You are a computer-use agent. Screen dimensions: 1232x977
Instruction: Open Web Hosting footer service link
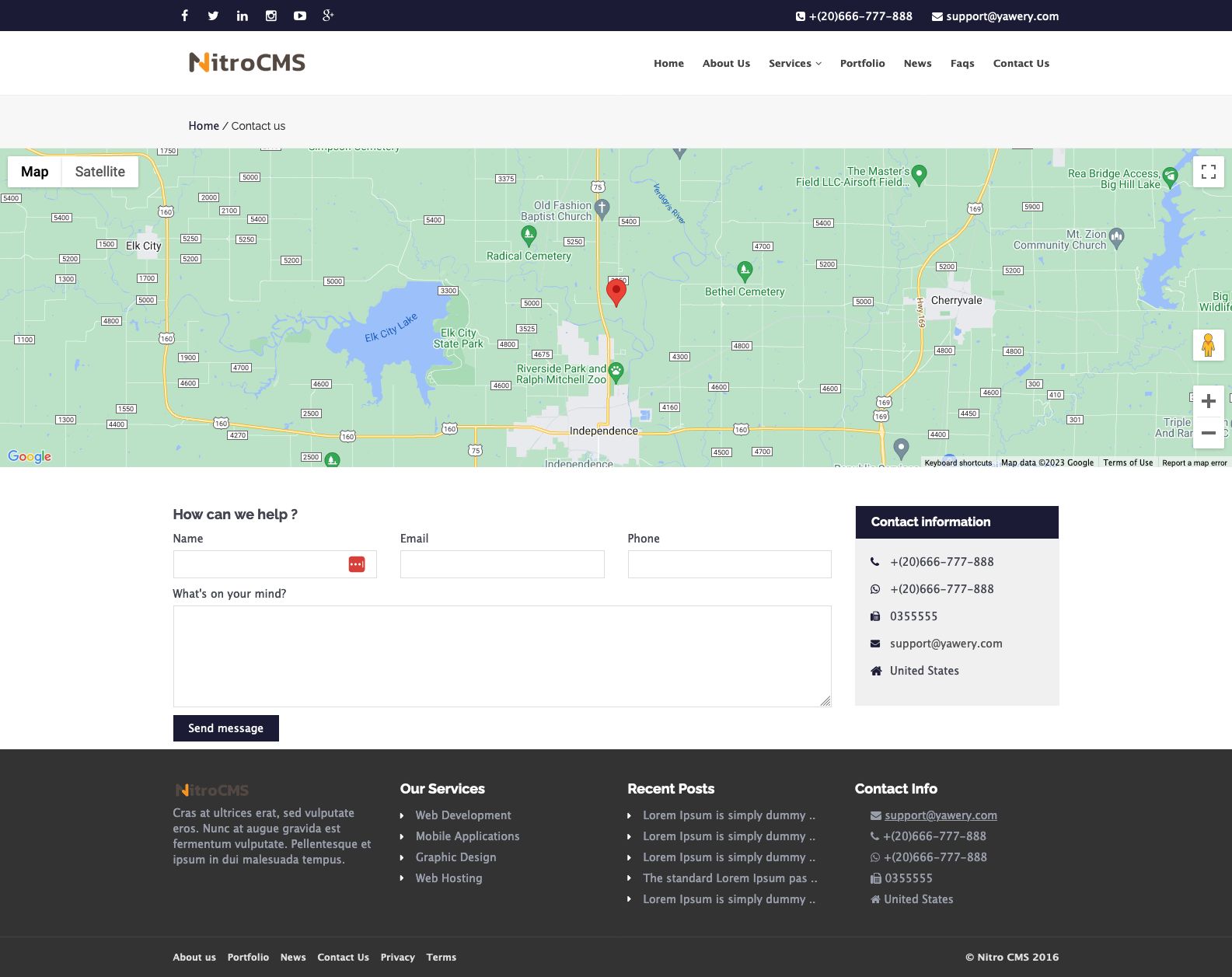coord(448,878)
